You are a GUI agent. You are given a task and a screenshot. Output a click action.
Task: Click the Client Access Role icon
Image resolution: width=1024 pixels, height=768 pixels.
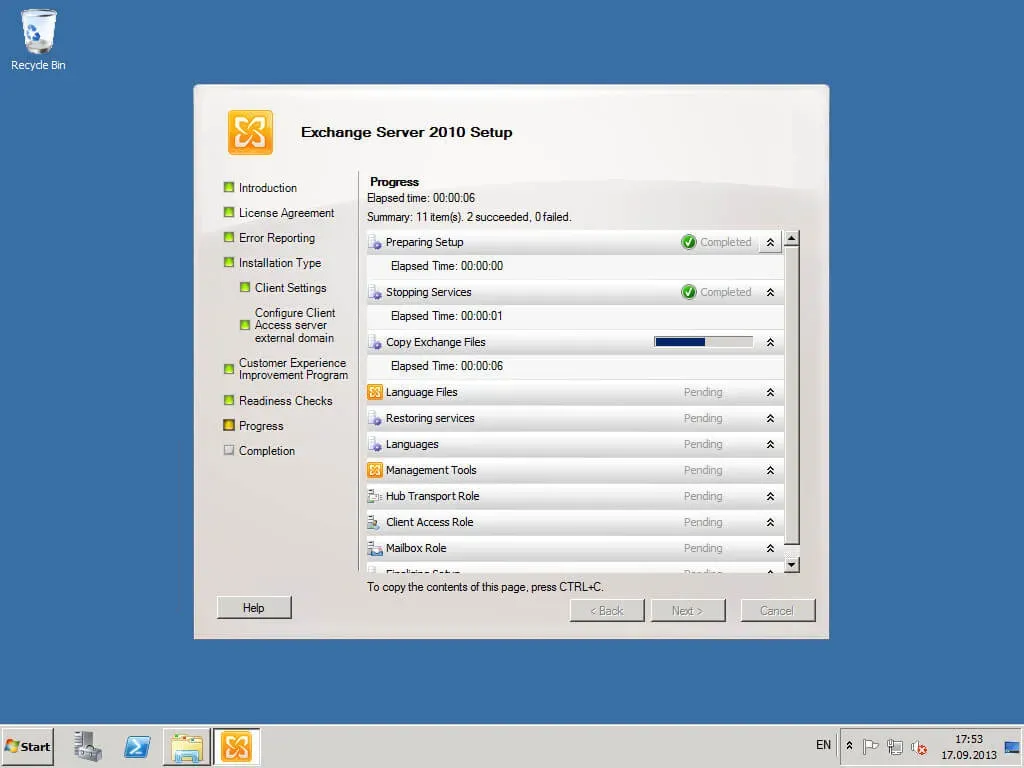pyautogui.click(x=375, y=522)
